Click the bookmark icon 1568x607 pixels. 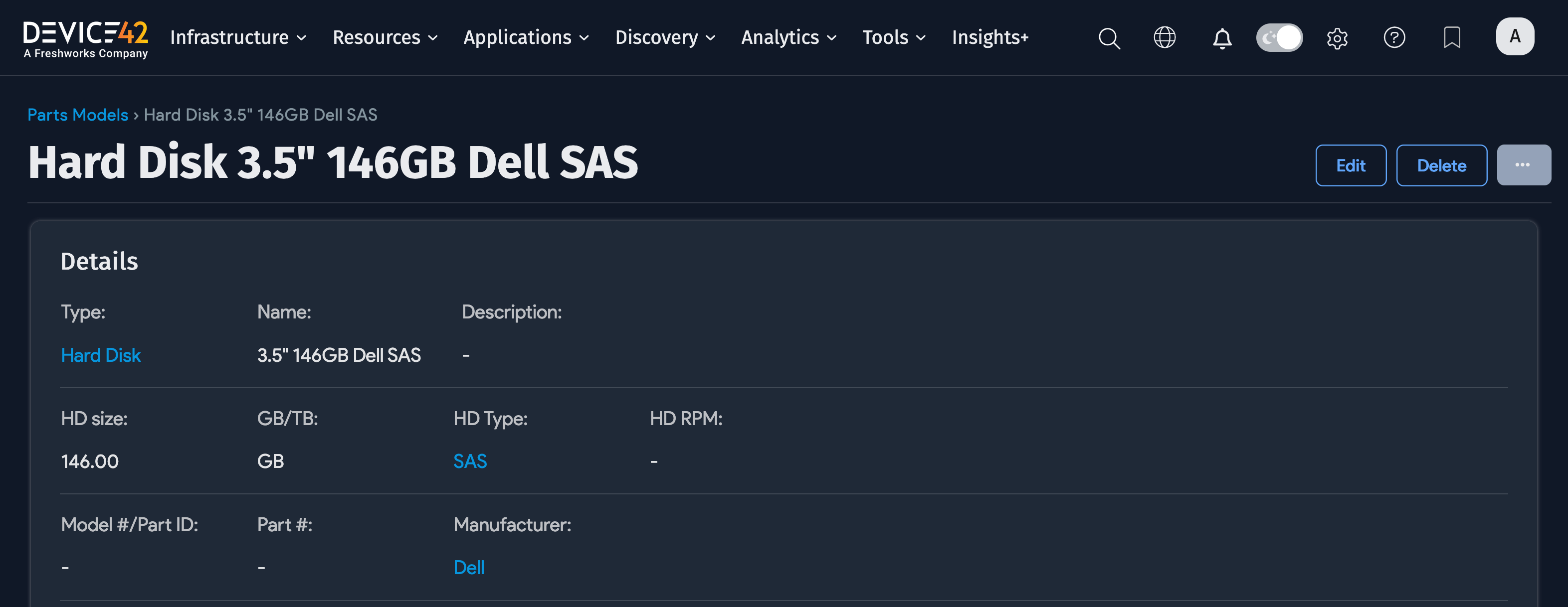click(x=1452, y=38)
